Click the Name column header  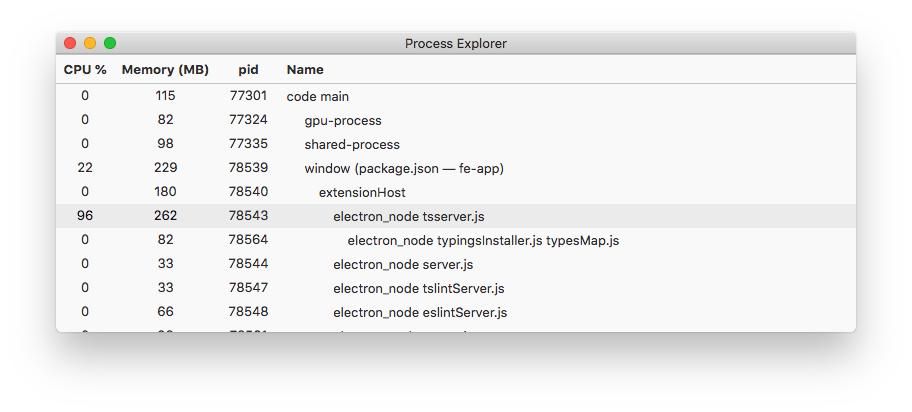(305, 70)
